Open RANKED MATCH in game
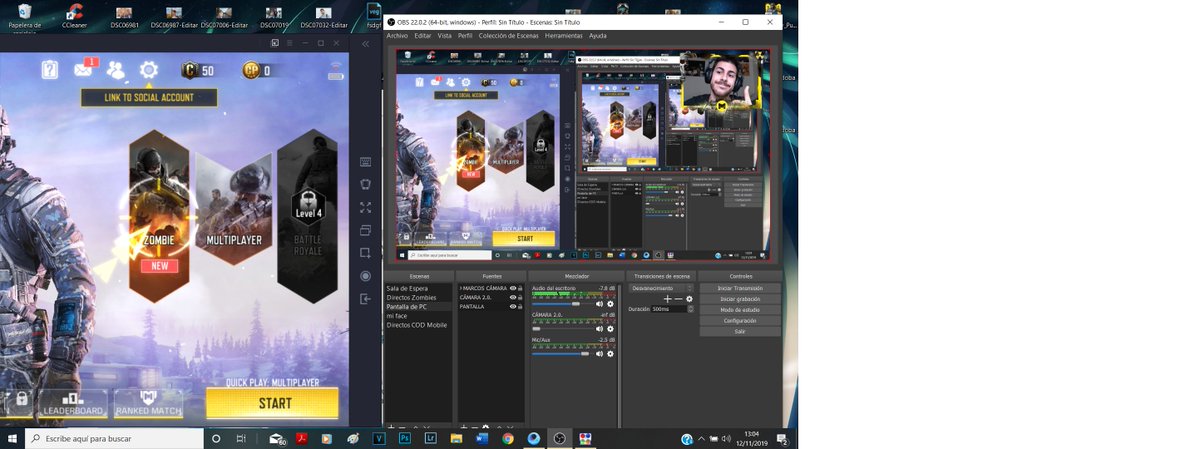The width and height of the screenshot is (1200, 449). [x=148, y=404]
